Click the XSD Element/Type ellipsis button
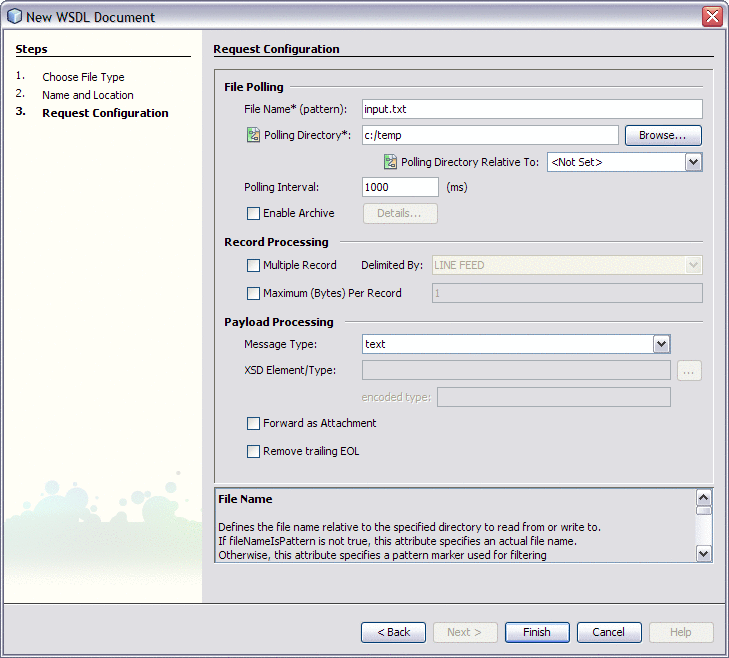The height and width of the screenshot is (658, 729). pos(689,371)
